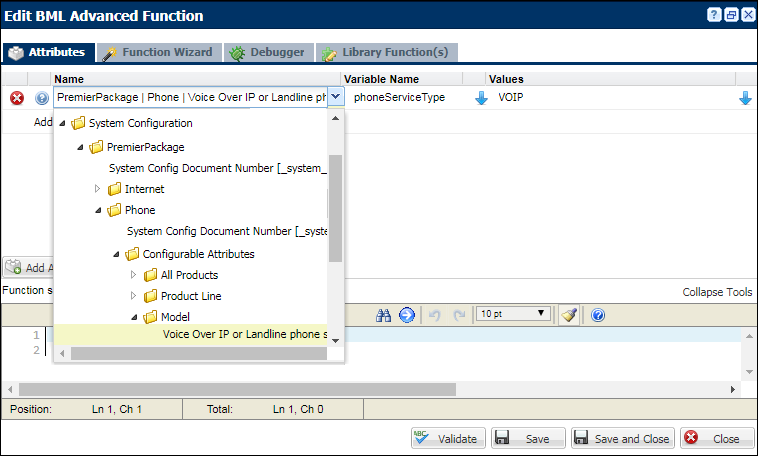This screenshot has height=456, width=758.
Task: Collapse the Phone tree node
Action: pos(98,210)
